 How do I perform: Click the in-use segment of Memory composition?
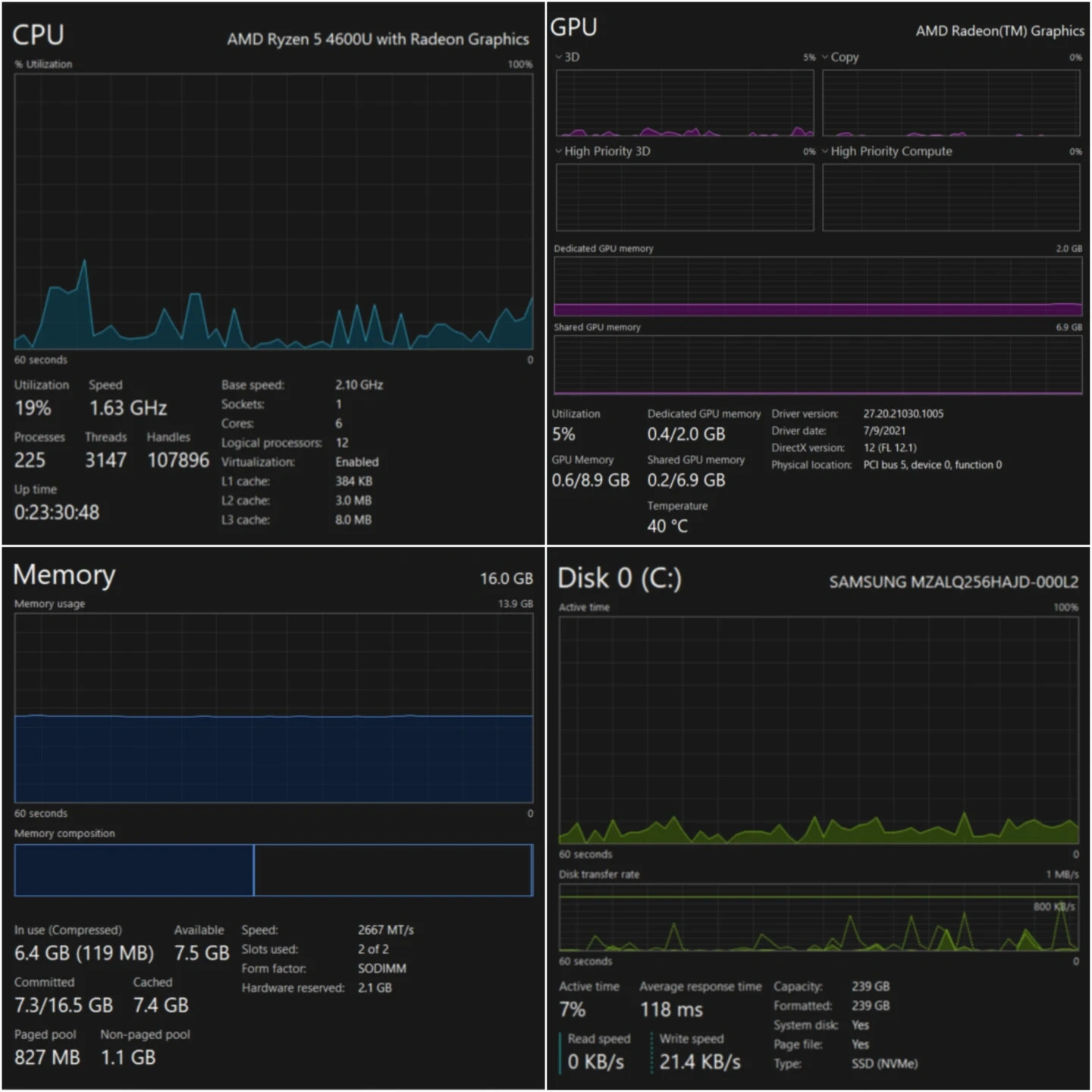(133, 870)
